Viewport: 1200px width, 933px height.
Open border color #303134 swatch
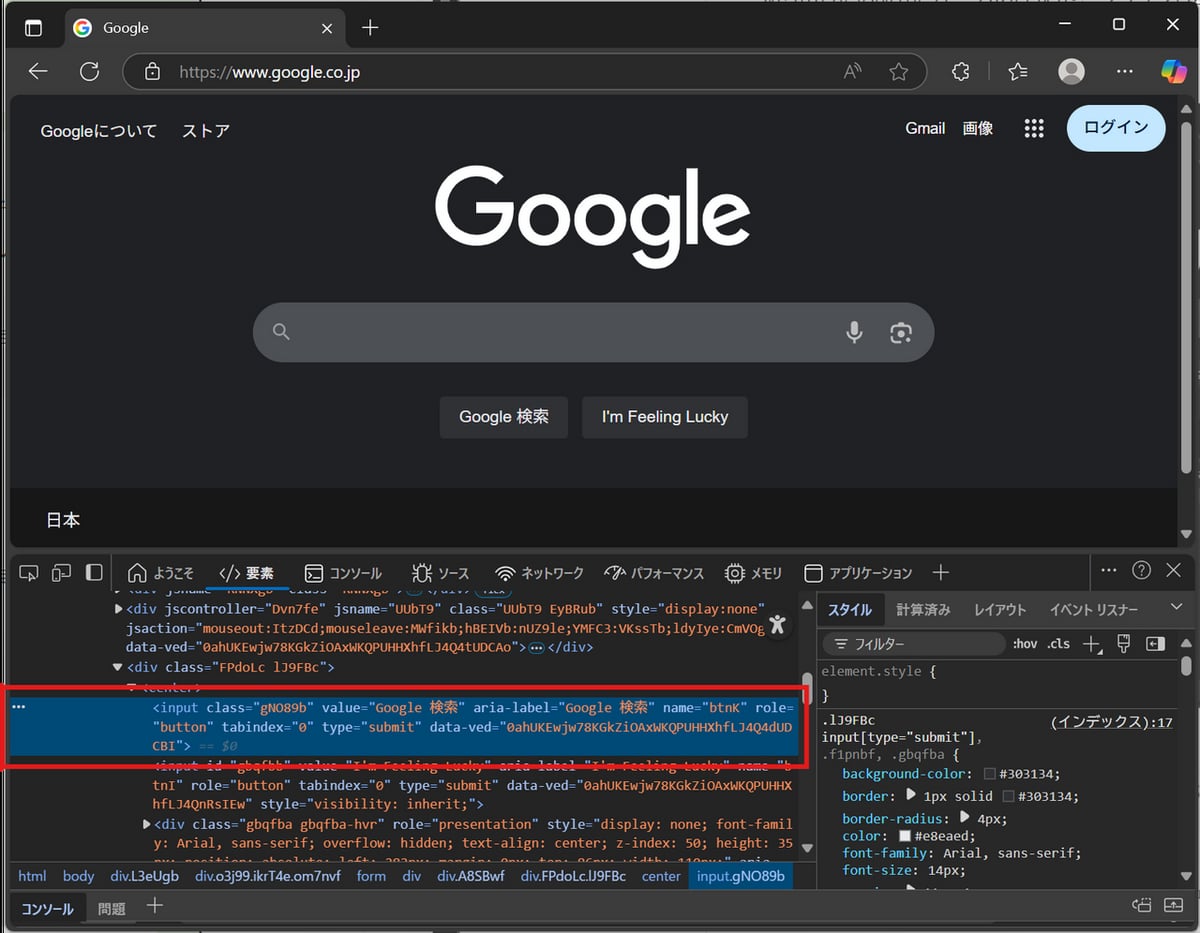point(1009,796)
